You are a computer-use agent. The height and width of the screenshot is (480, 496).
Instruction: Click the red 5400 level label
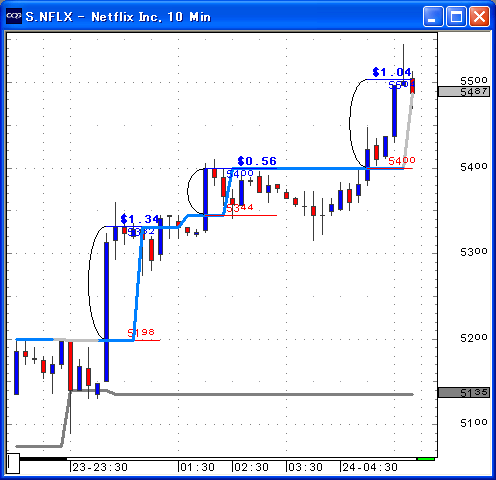(x=402, y=161)
